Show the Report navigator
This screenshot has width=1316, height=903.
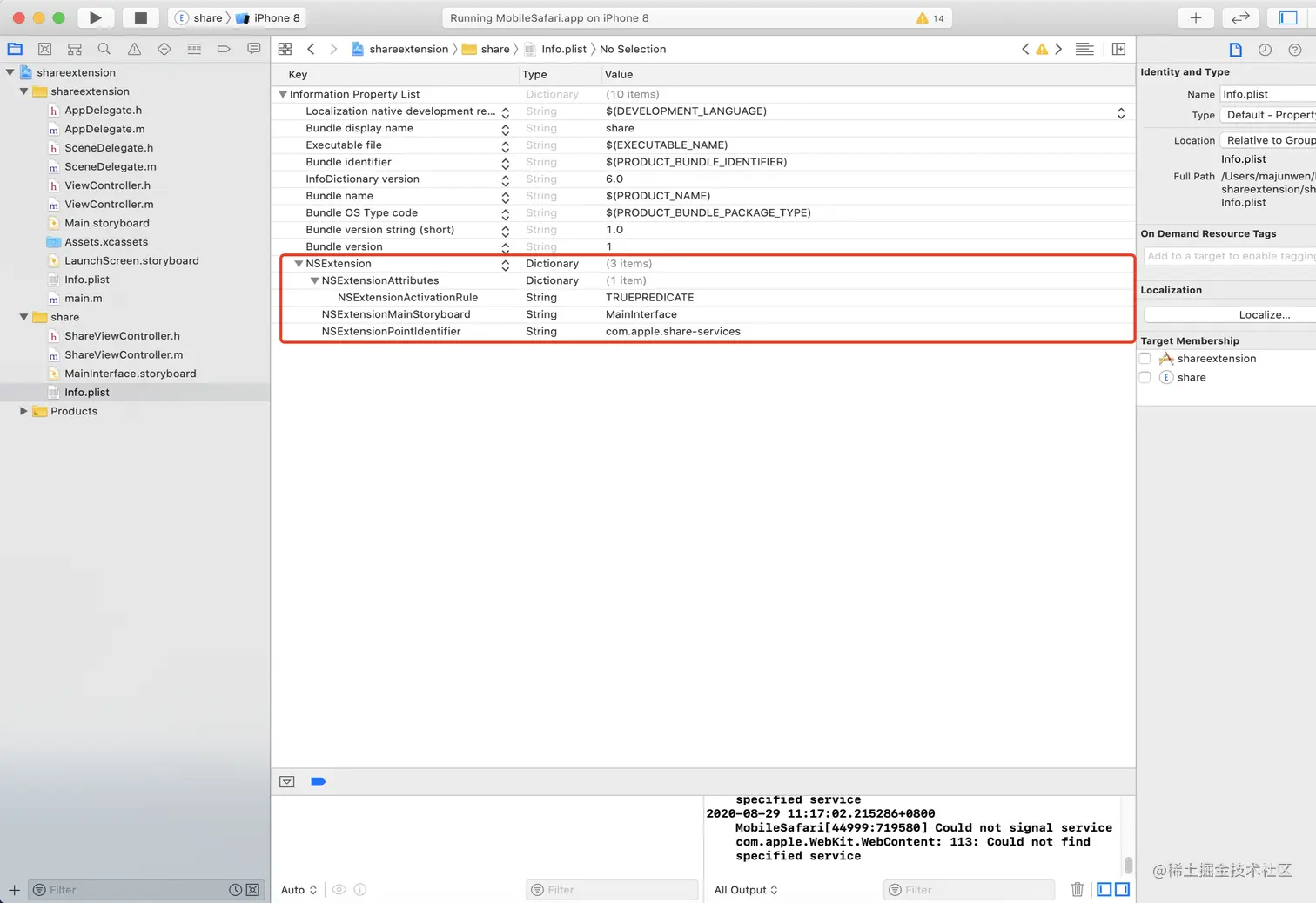pyautogui.click(x=253, y=49)
